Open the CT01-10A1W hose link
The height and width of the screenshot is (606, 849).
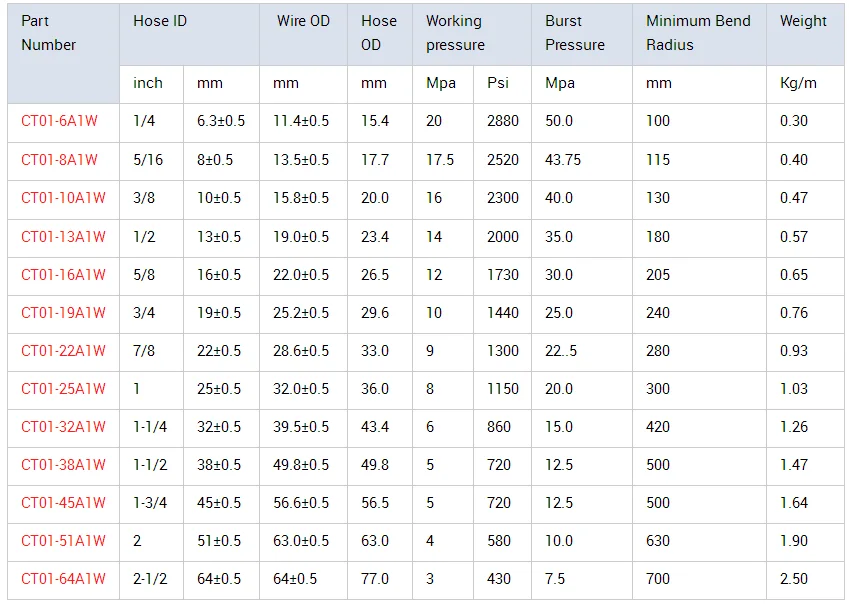(63, 198)
